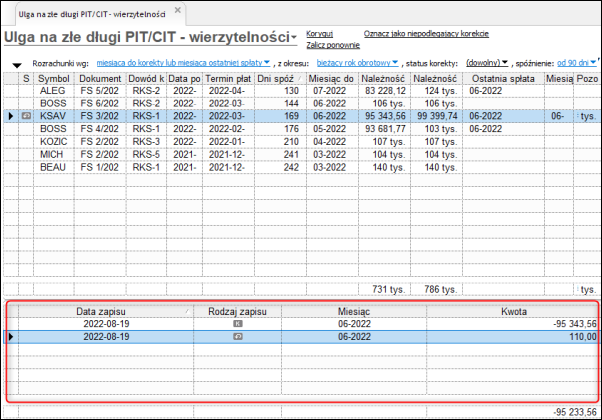Click the Termin płat column header

click(x=228, y=79)
